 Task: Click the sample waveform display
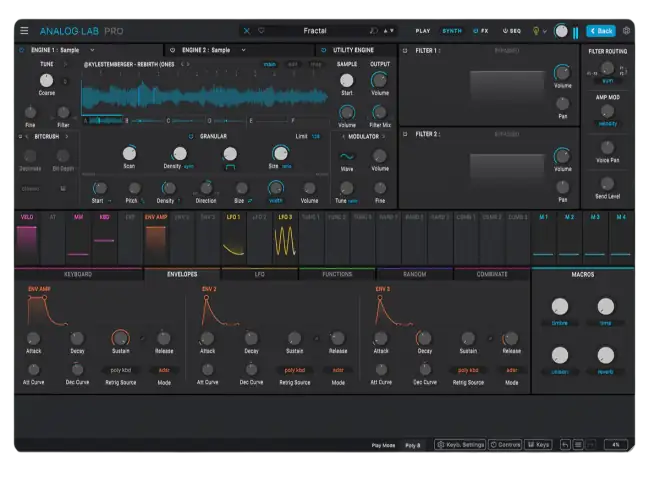[x=205, y=96]
